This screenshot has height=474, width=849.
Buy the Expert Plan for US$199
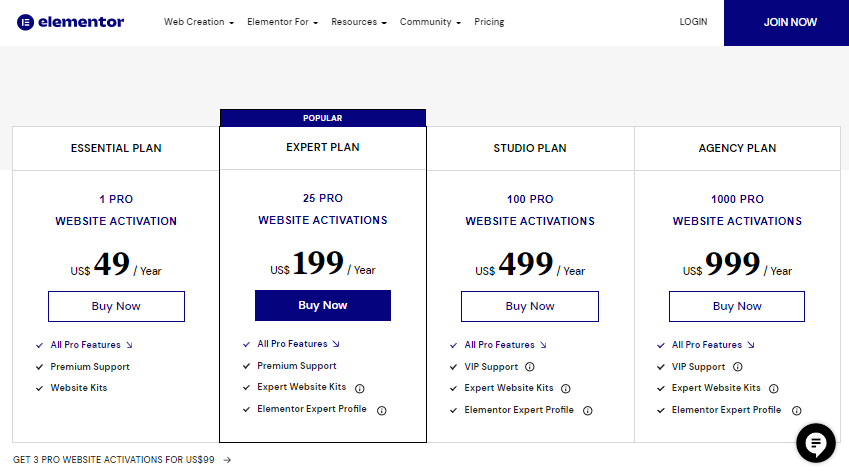(323, 306)
